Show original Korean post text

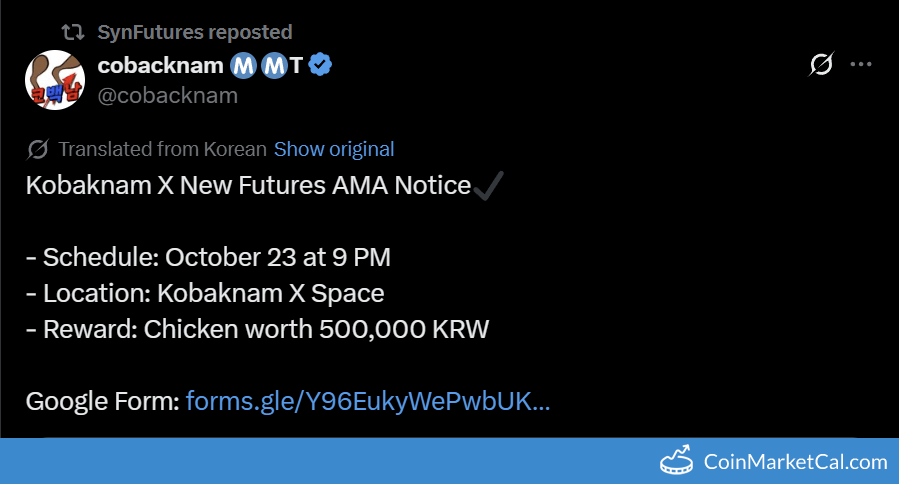[334, 149]
